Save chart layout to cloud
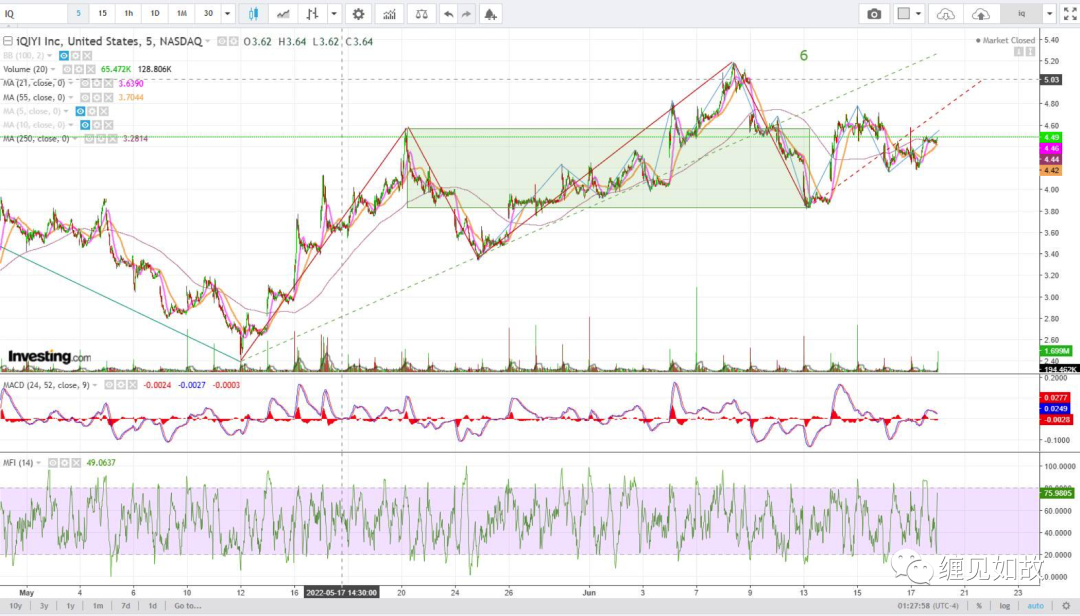The height and width of the screenshot is (616, 1080). coord(980,14)
